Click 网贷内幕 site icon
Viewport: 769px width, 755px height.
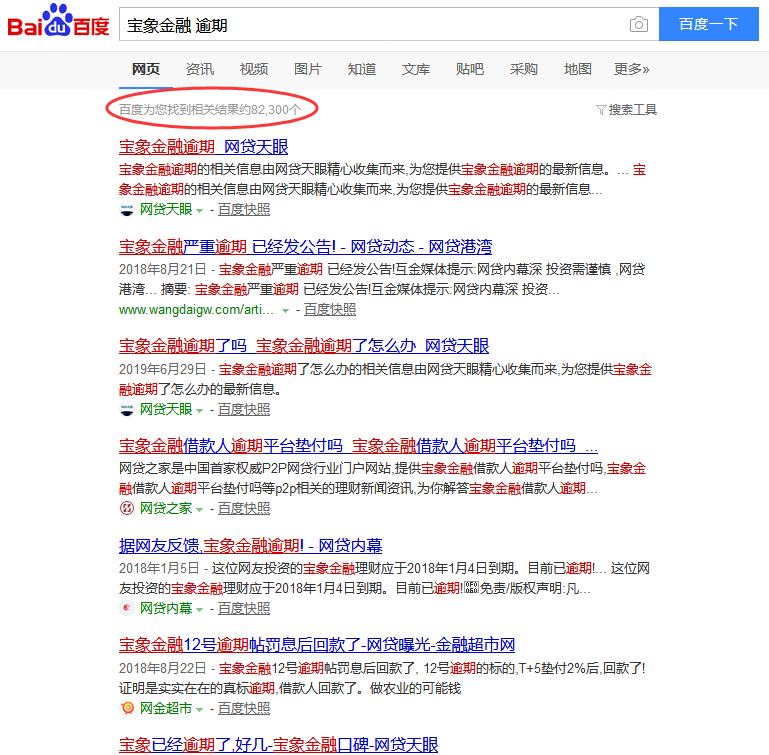pos(127,609)
